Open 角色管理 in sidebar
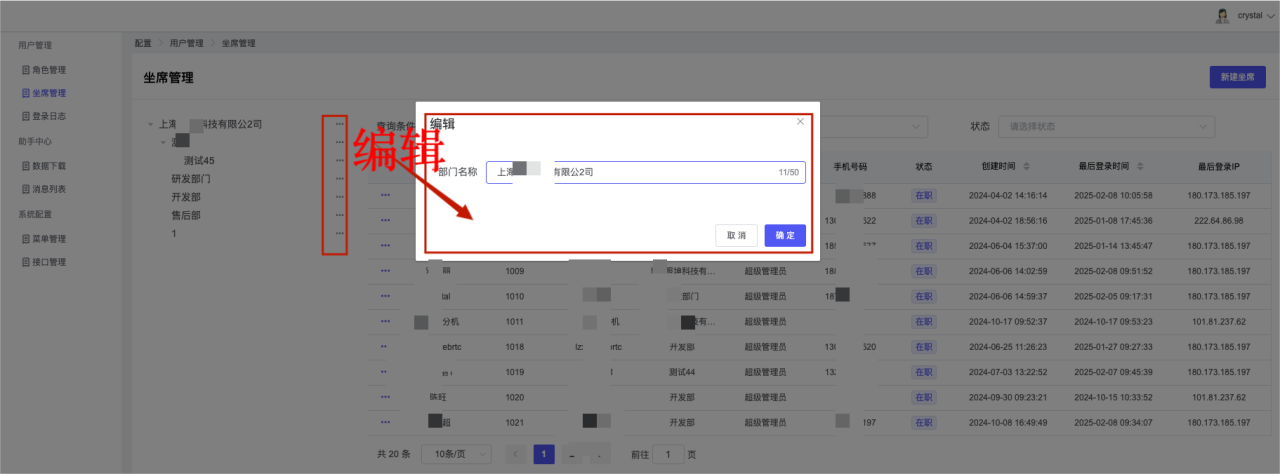This screenshot has width=1280, height=474. click(x=49, y=70)
